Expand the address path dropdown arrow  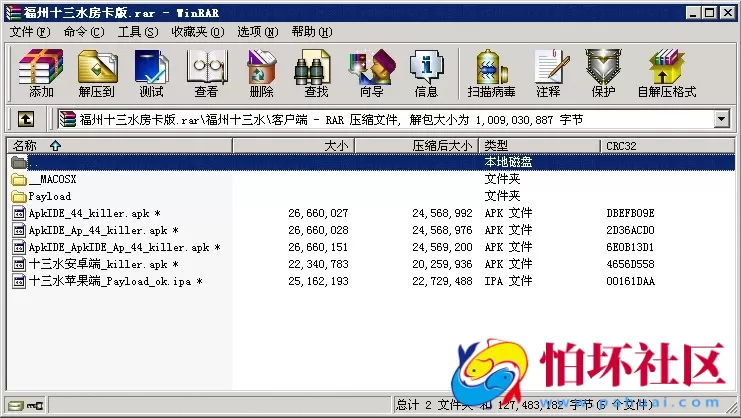[721, 119]
